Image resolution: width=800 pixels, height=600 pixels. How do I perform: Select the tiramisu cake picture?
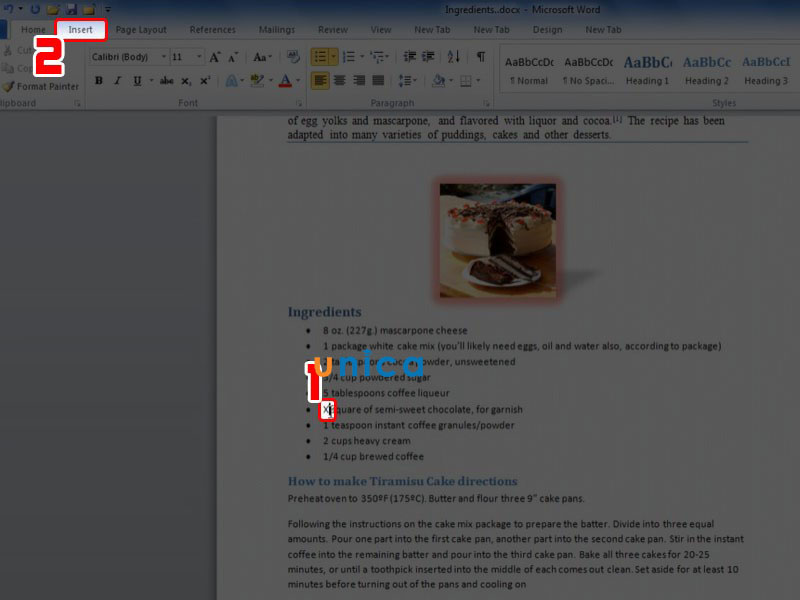pos(497,240)
